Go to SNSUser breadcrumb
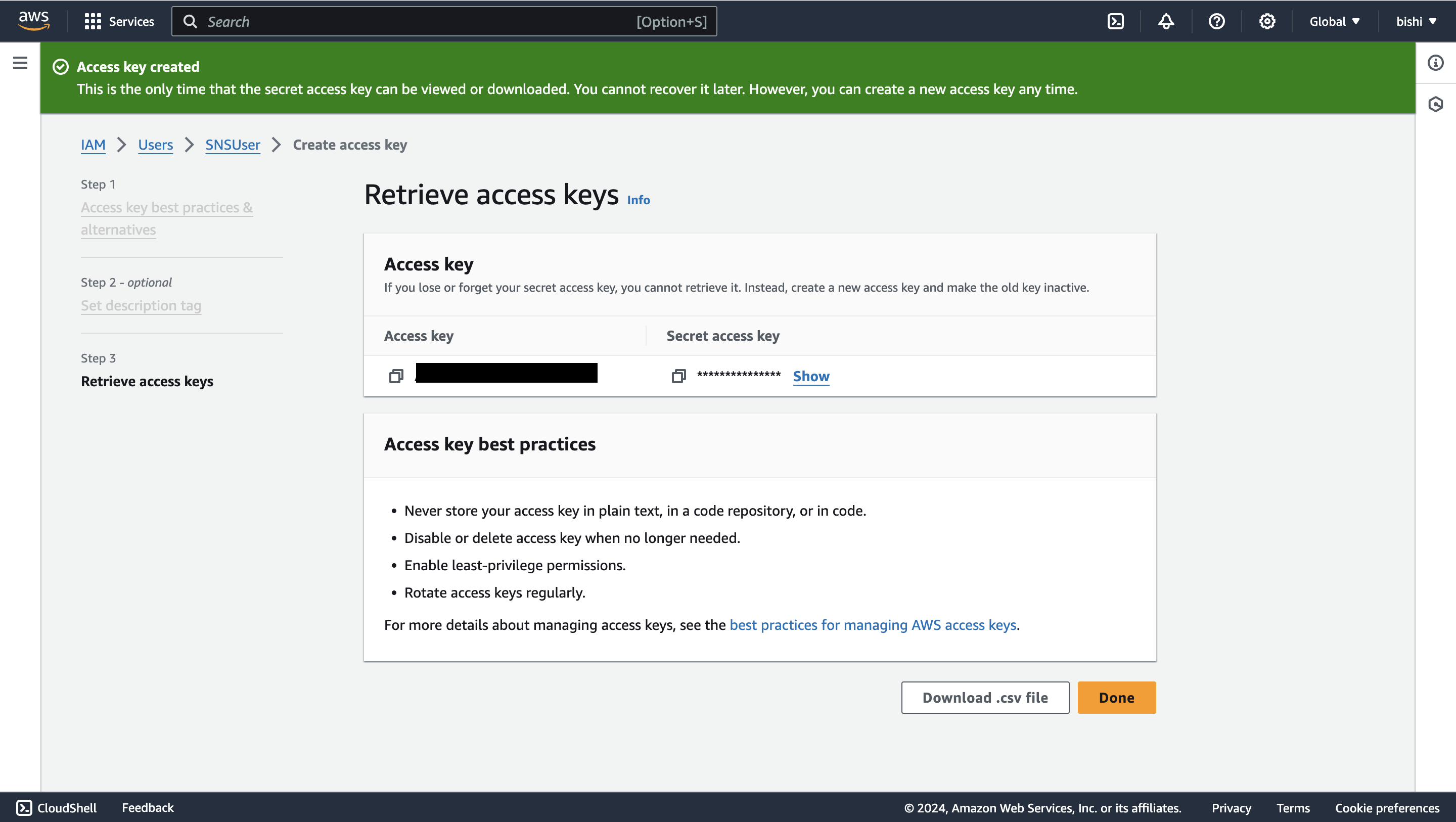 pos(233,145)
